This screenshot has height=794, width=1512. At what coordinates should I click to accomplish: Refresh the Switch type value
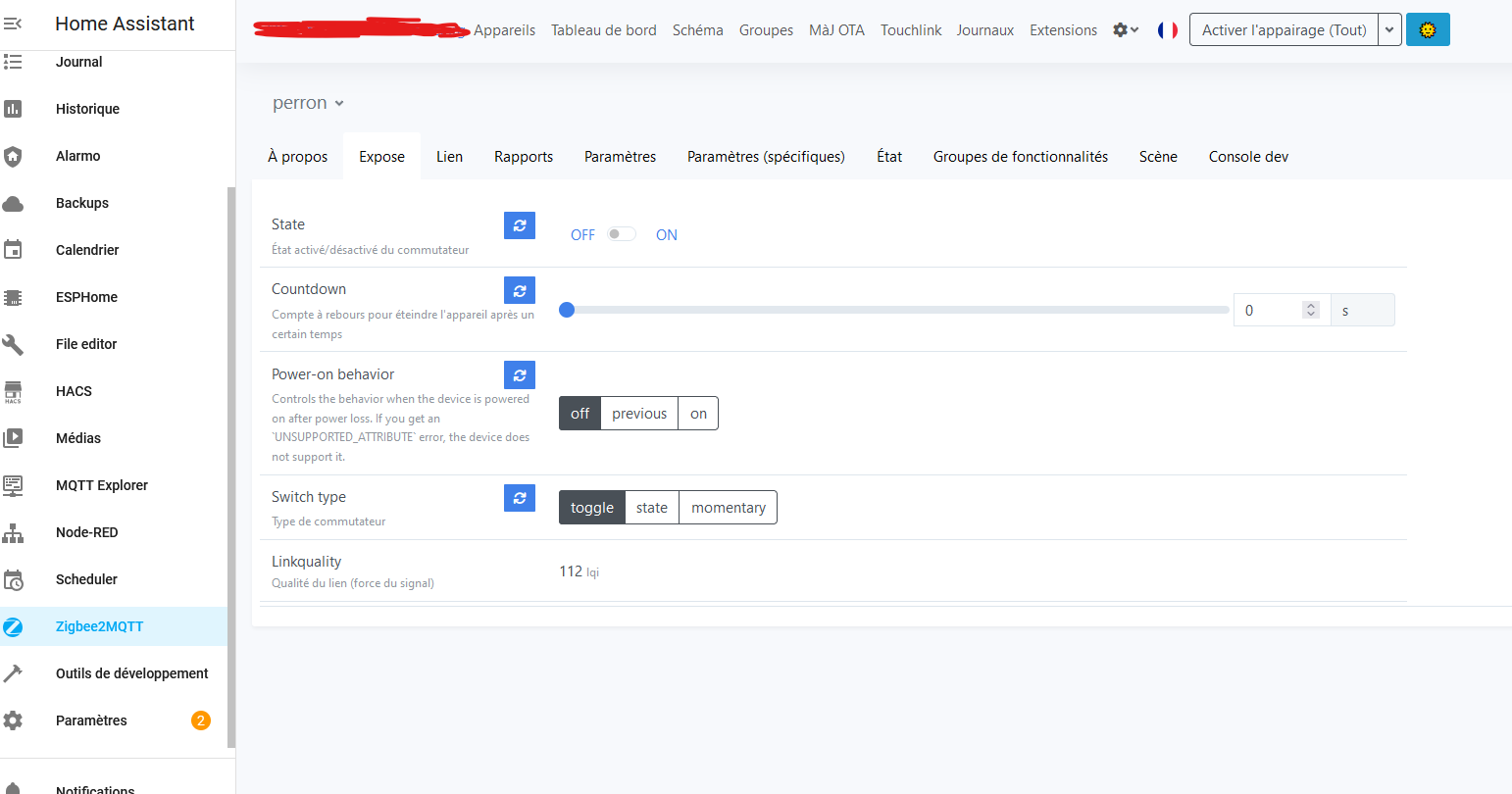(520, 498)
